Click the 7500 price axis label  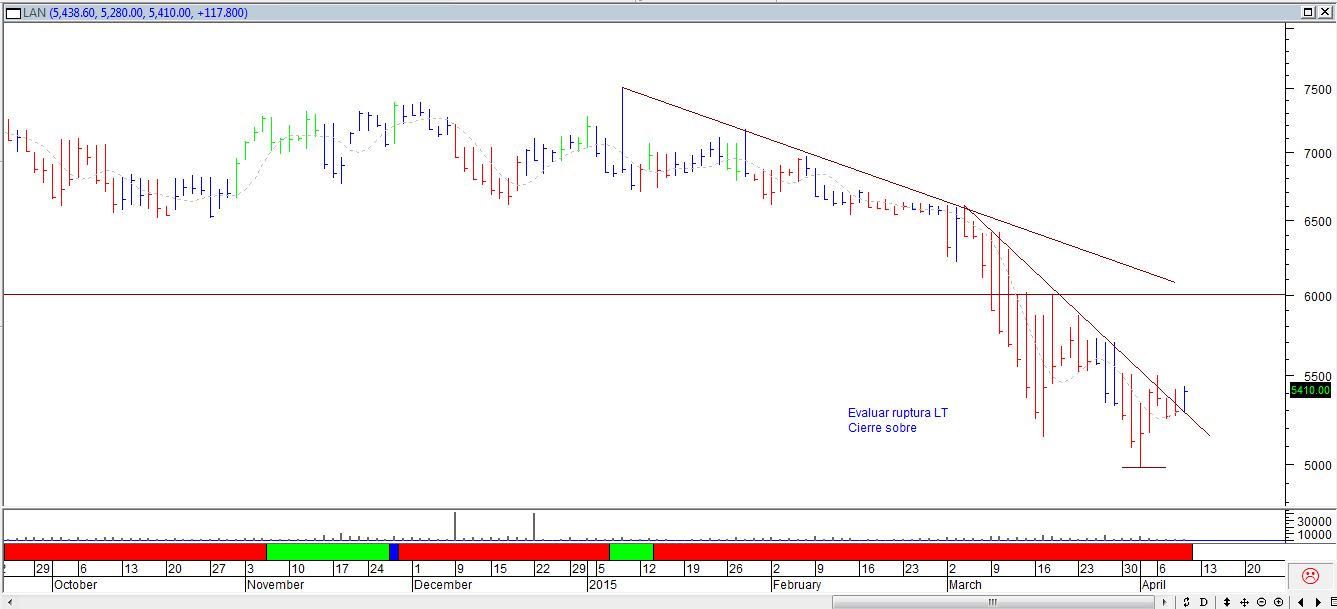(1315, 89)
